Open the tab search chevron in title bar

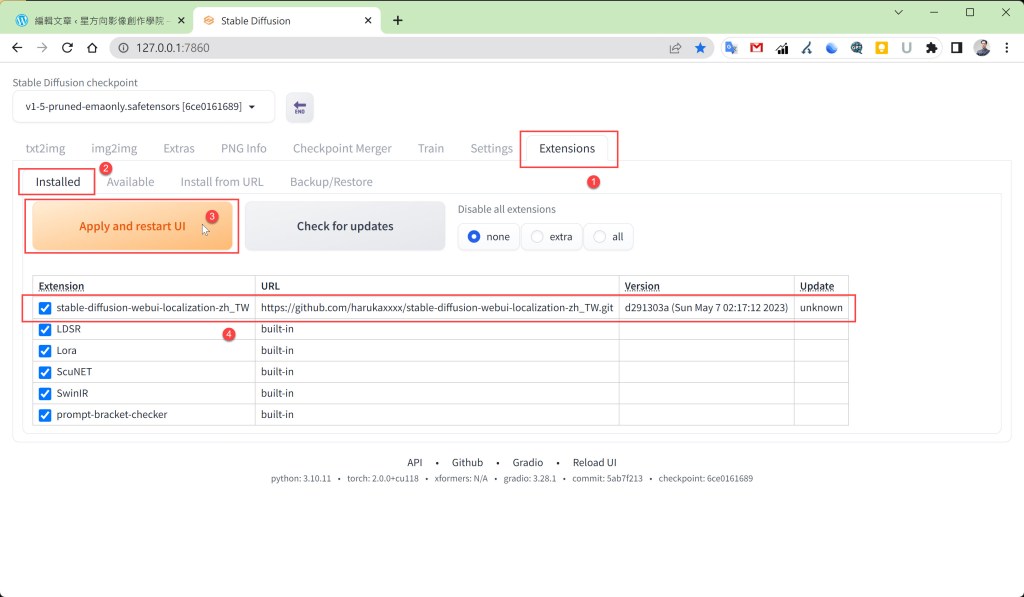tap(898, 12)
